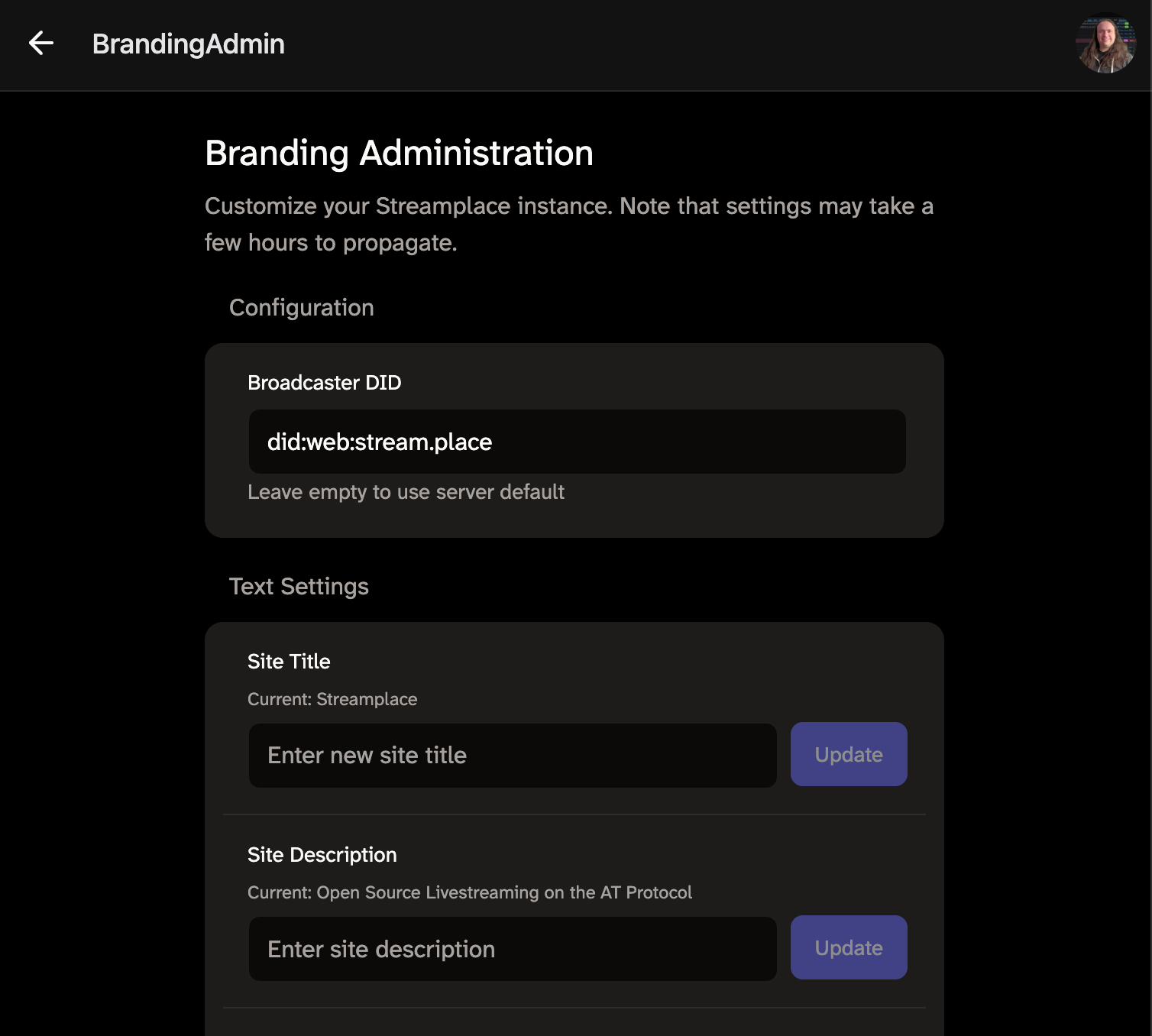Click the 'Current: Streamplace' text

click(332, 699)
